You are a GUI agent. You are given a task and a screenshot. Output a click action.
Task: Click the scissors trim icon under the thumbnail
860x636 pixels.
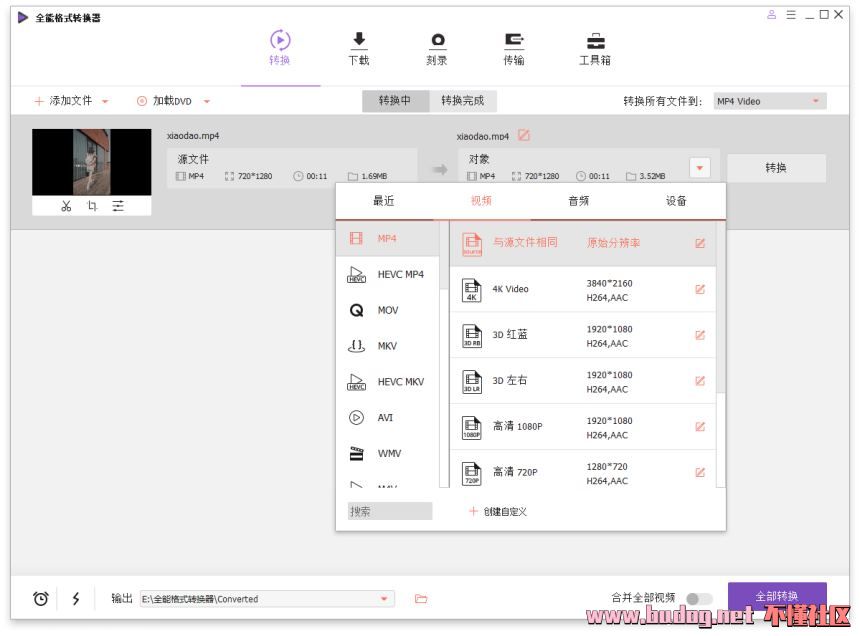[x=66, y=206]
